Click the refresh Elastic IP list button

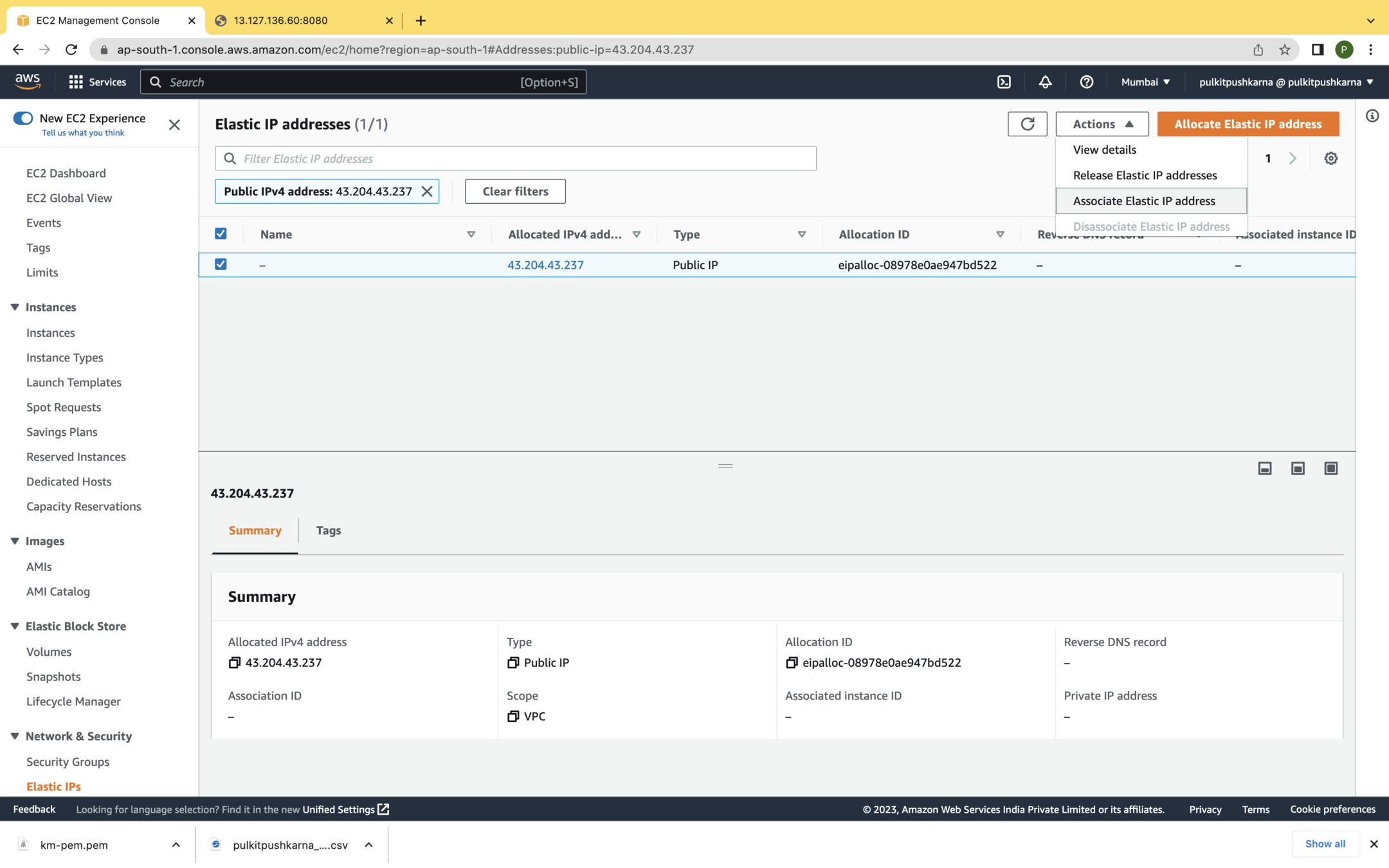(1027, 123)
